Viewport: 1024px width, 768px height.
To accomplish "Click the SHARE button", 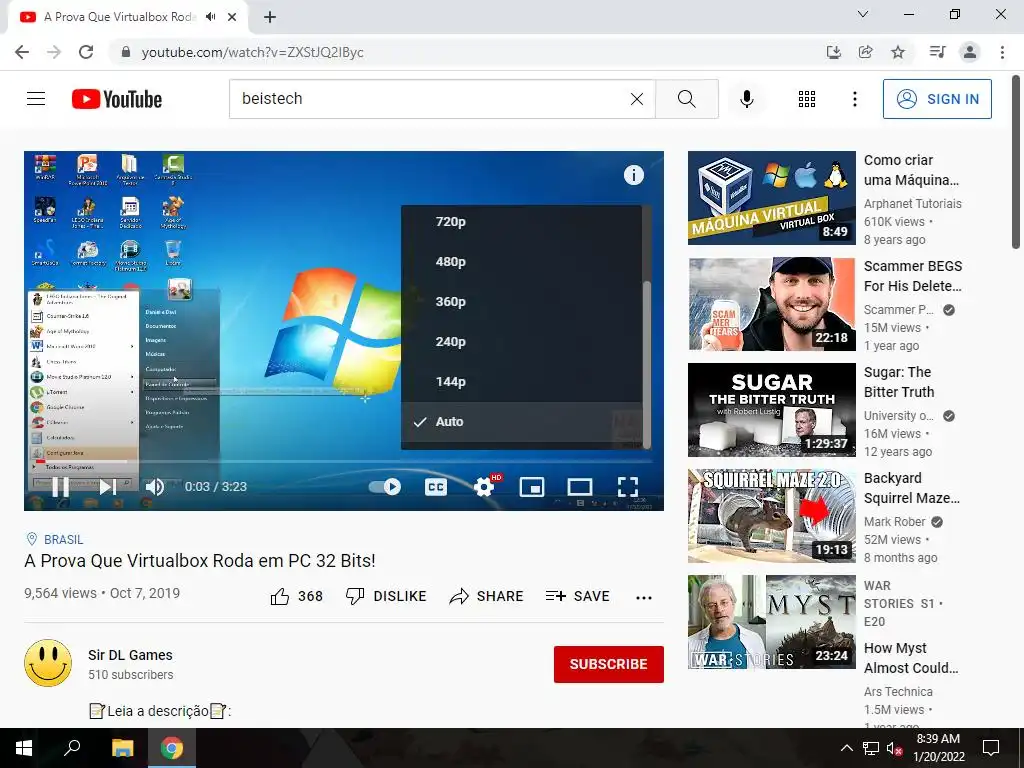I will pyautogui.click(x=487, y=596).
